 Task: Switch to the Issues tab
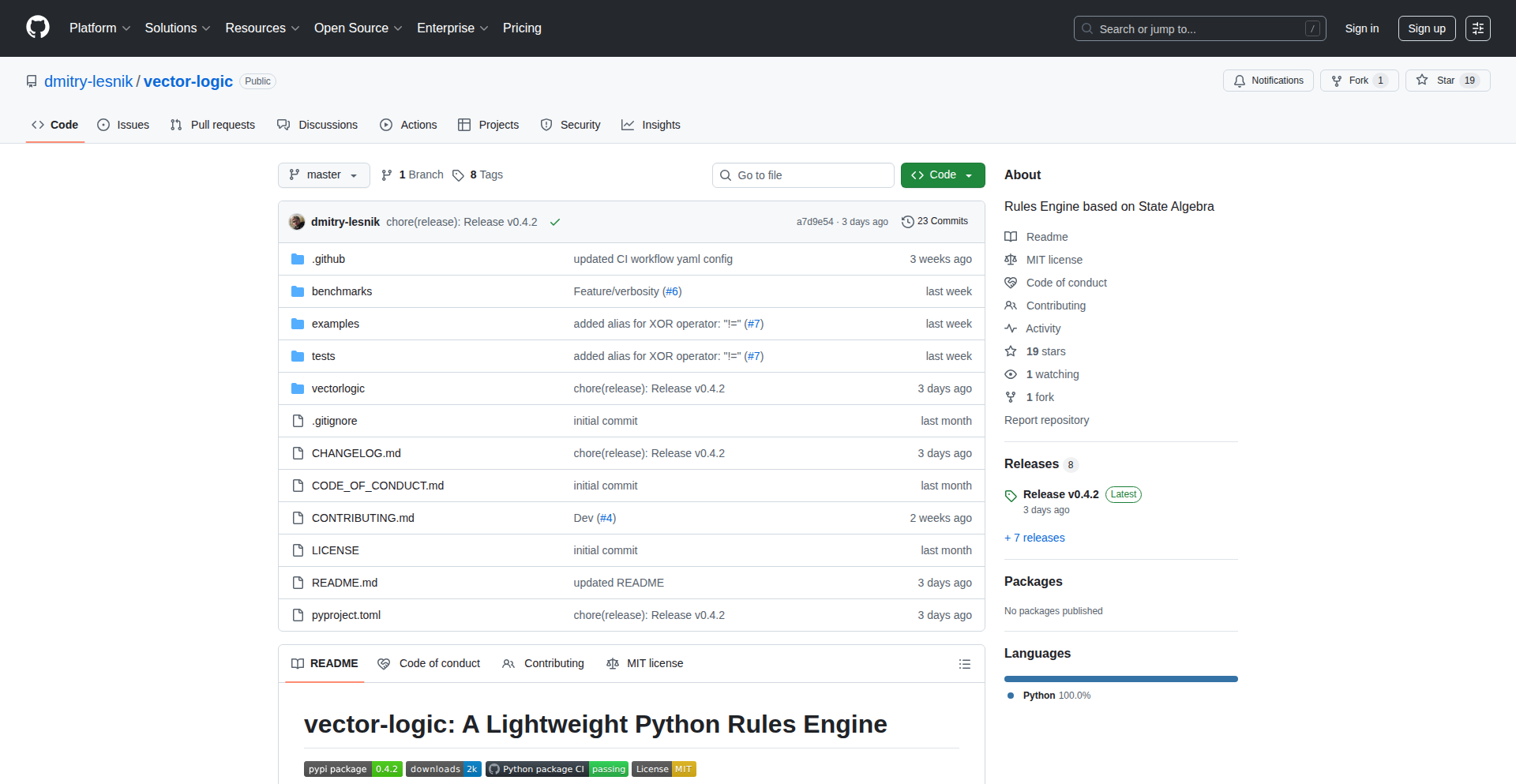tap(123, 125)
